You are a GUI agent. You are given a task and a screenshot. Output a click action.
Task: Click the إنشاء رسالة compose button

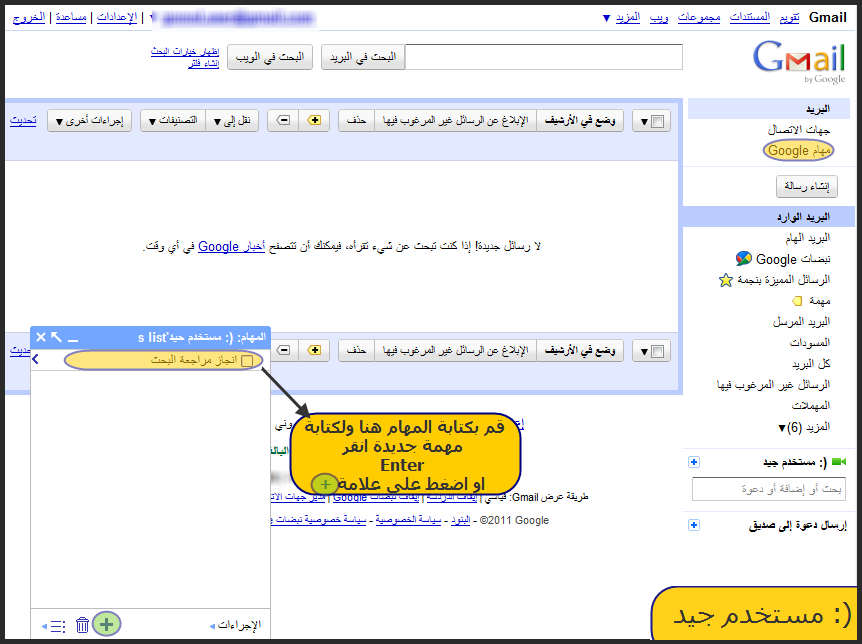807,186
